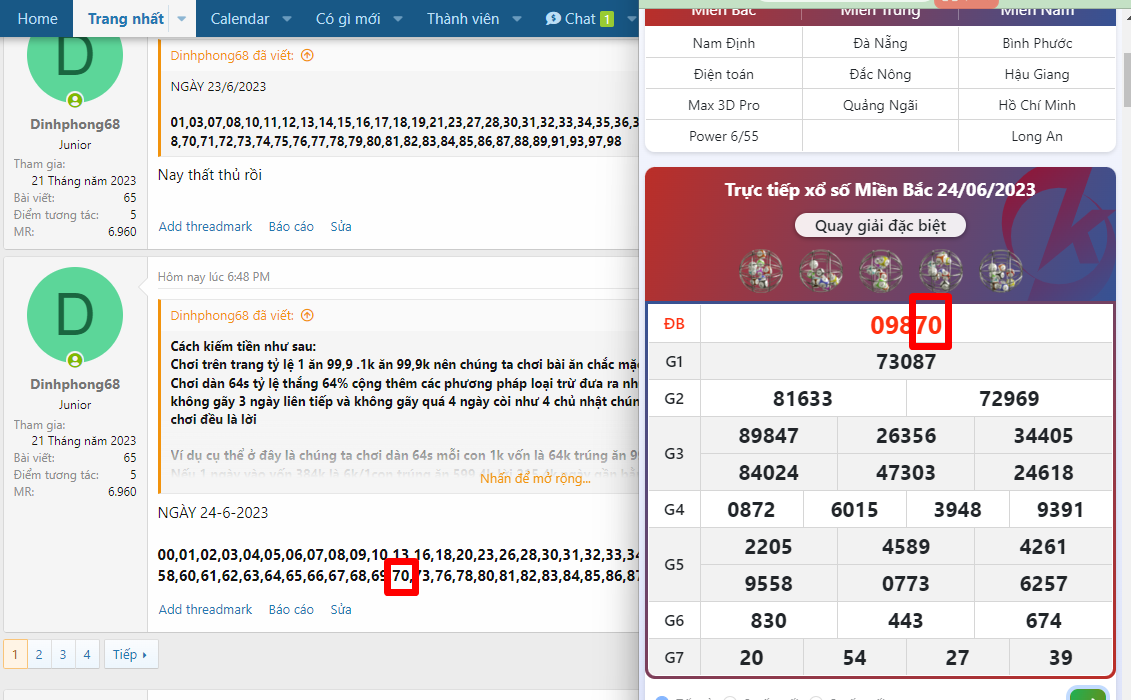
Task: Expand the Calendar dropdown arrow
Action: [287, 19]
